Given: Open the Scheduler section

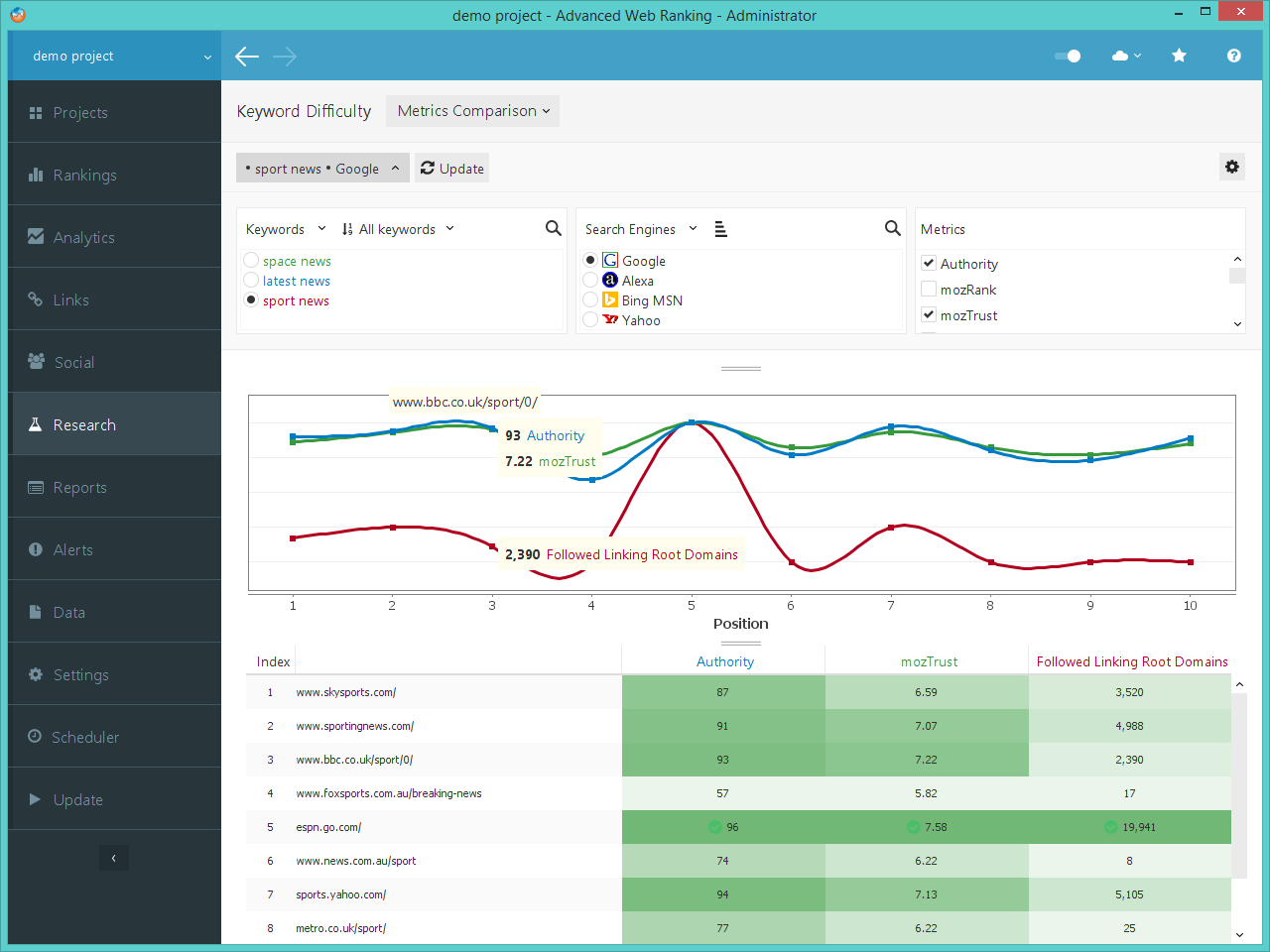Looking at the screenshot, I should point(115,737).
